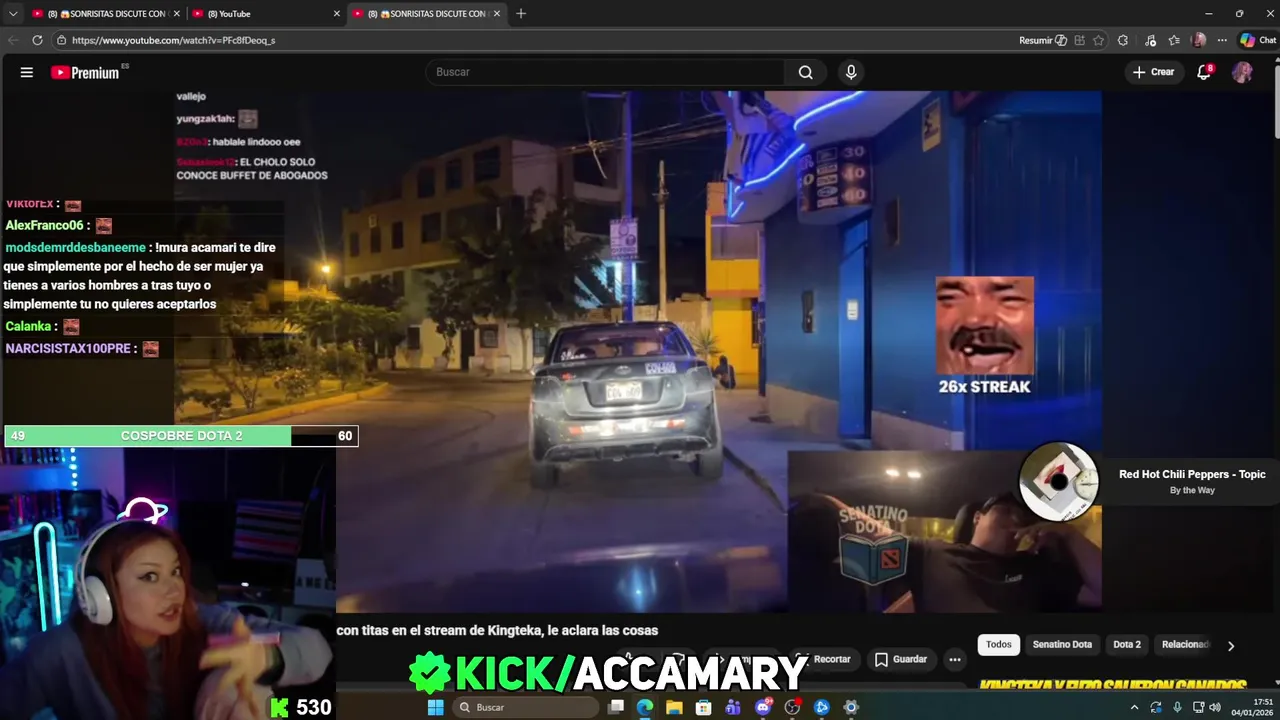
Task: Reload the page with the refresh icon
Action: [x=37, y=40]
